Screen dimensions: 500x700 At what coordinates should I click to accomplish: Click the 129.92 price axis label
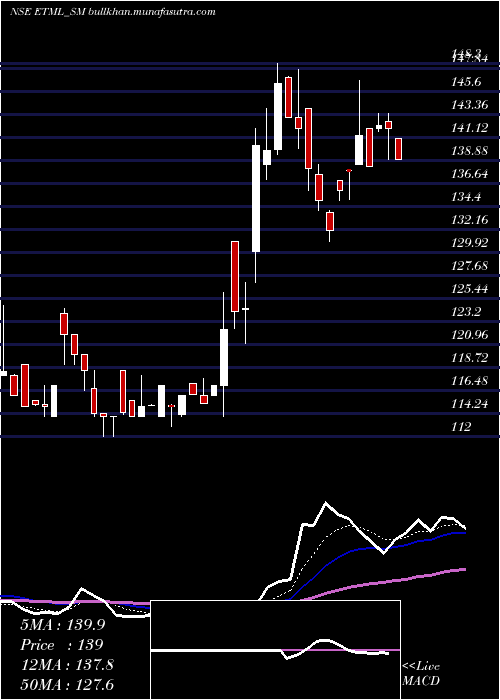[469, 243]
